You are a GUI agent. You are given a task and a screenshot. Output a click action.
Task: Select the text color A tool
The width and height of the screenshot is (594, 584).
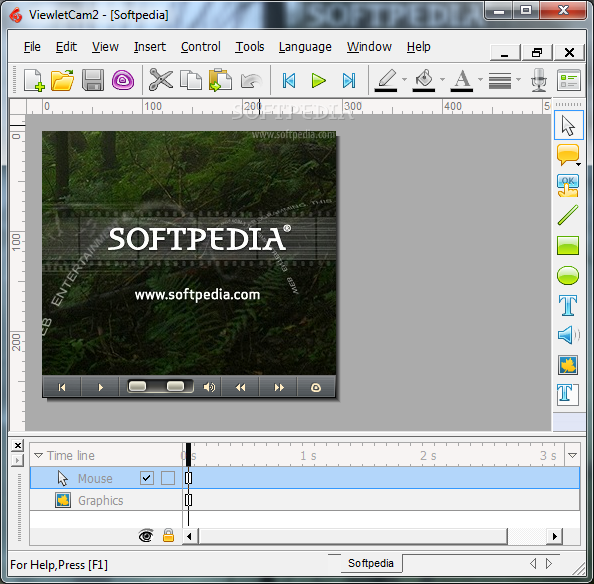[x=462, y=80]
